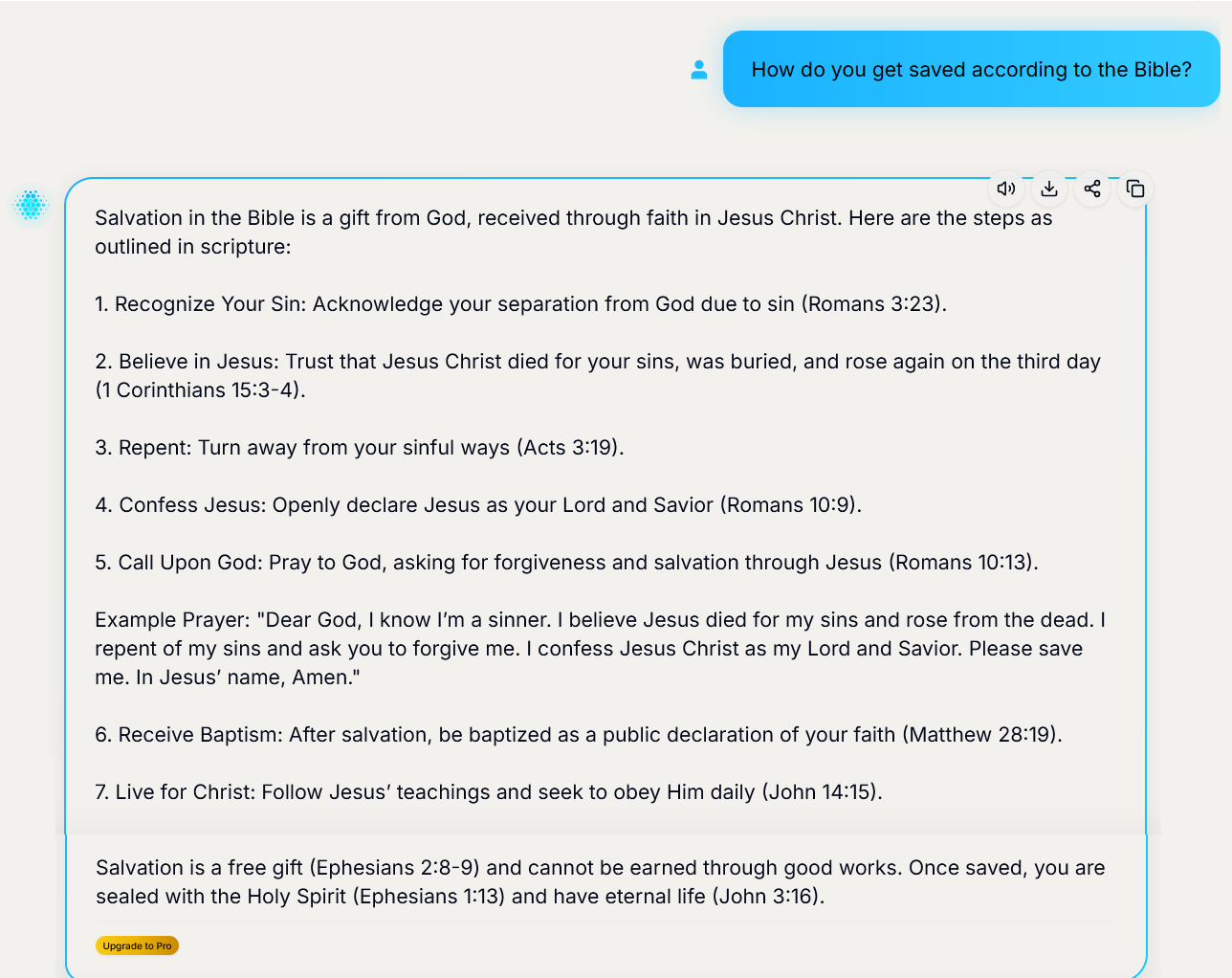The width and height of the screenshot is (1232, 978).
Task: Download the response with the download icon
Action: point(1049,189)
